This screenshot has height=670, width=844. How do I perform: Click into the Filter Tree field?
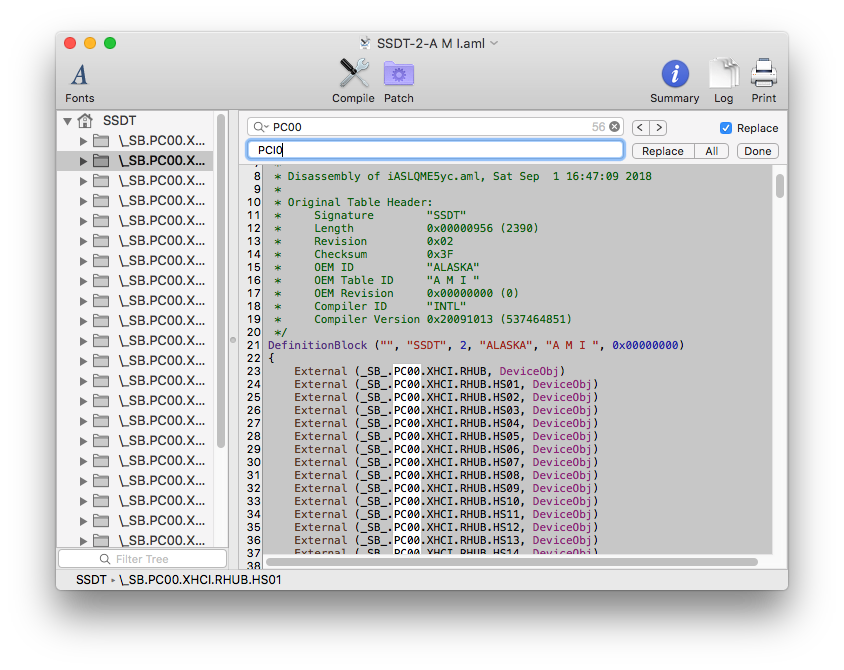pos(141,558)
